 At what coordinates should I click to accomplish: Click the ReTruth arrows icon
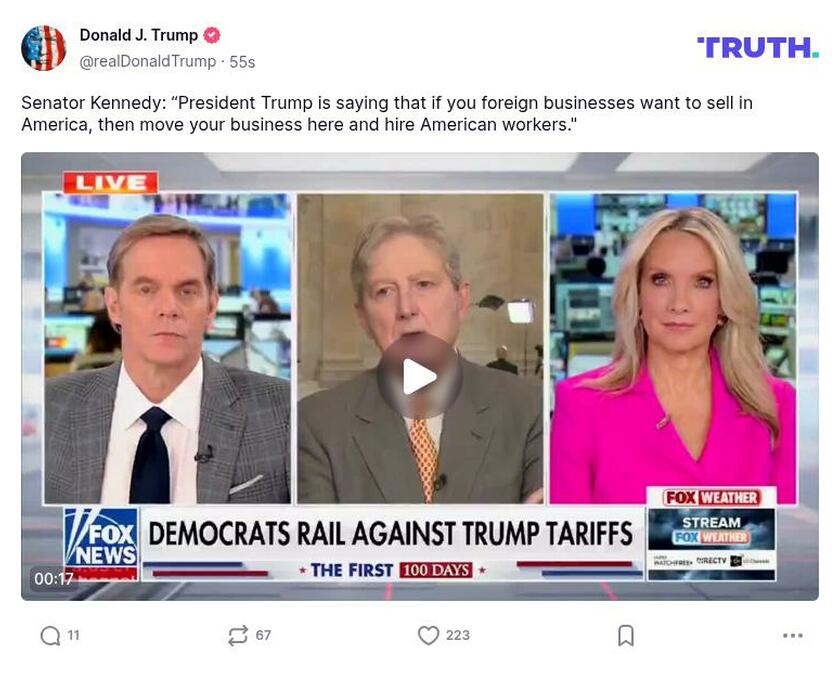tap(238, 635)
